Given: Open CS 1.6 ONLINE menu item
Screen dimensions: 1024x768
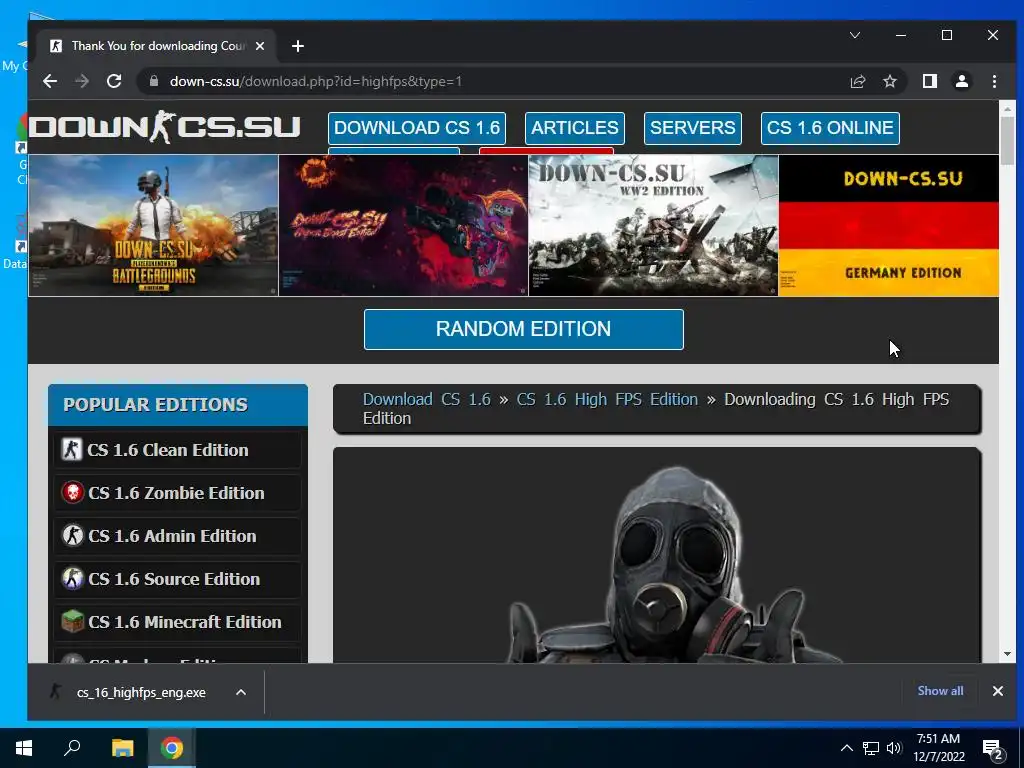Looking at the screenshot, I should tap(830, 128).
